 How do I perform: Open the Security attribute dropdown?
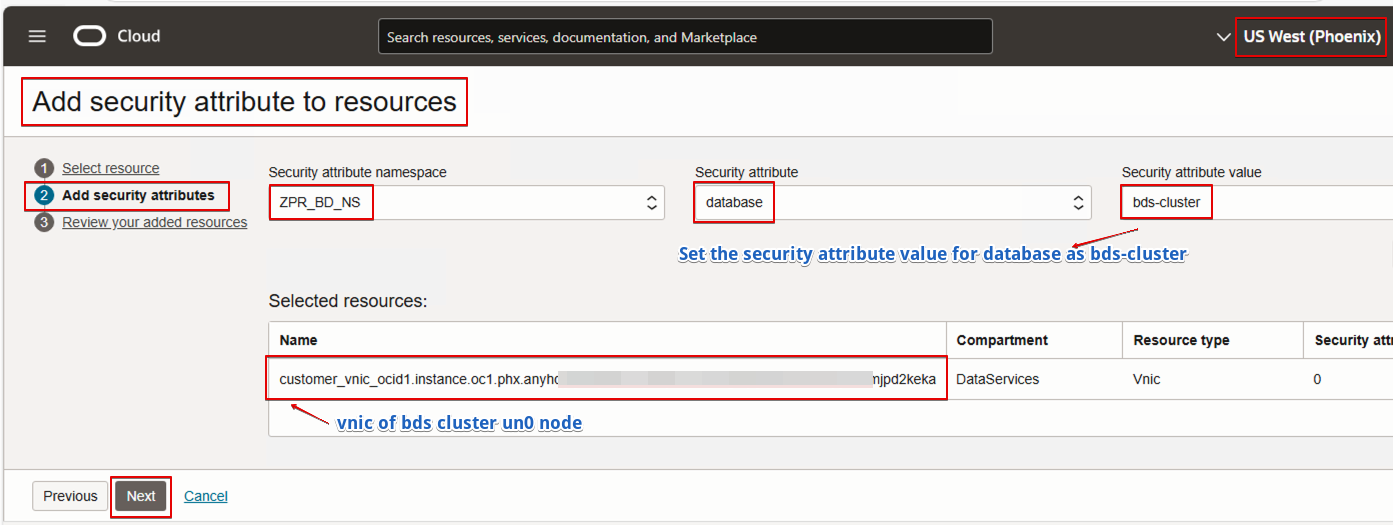[892, 203]
